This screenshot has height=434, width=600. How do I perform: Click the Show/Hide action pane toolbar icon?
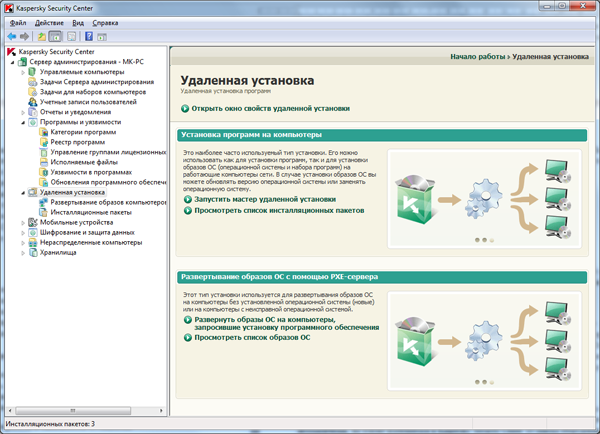[x=102, y=37]
